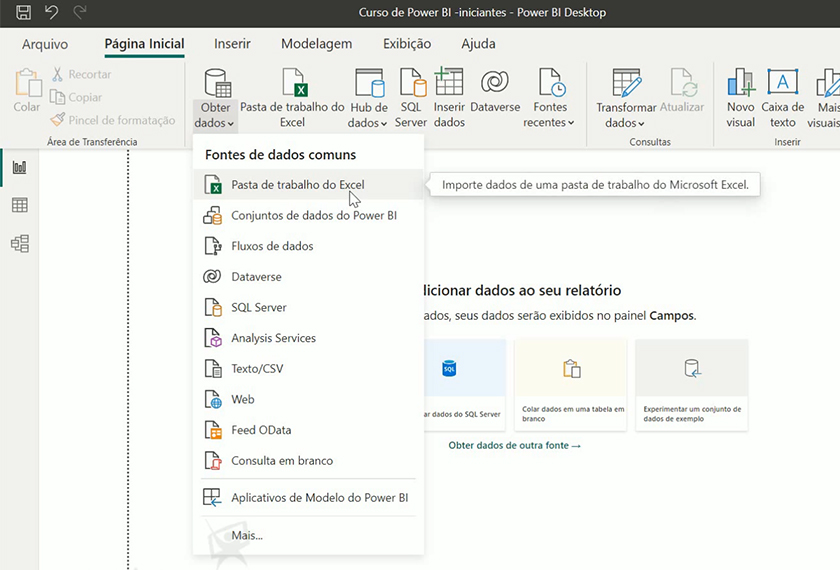Click the Save icon in title bar
Image resolution: width=840 pixels, height=570 pixels.
pos(23,13)
